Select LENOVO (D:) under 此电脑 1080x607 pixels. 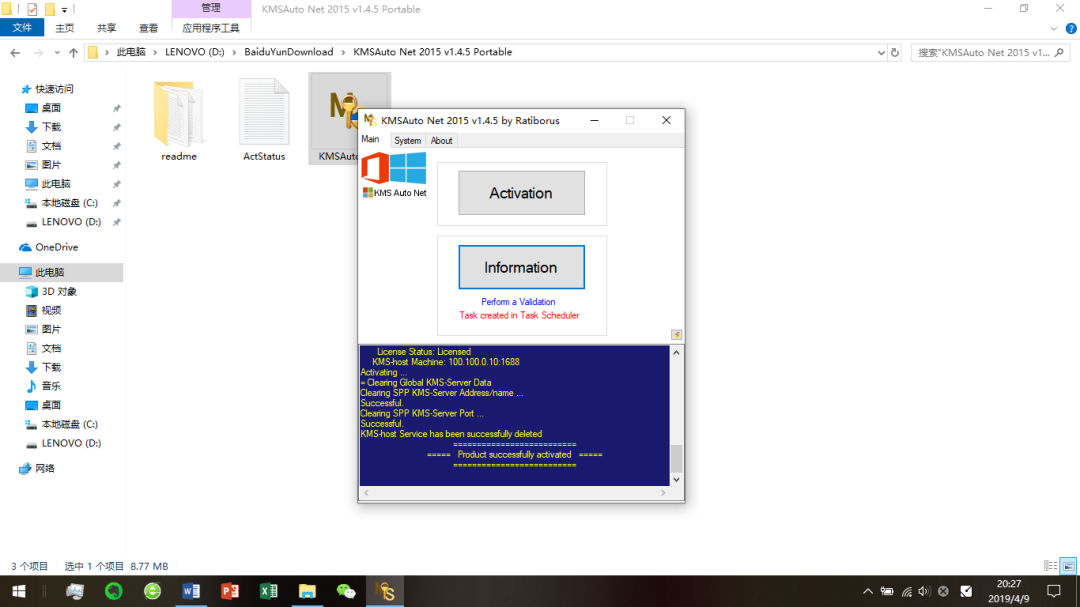click(71, 443)
